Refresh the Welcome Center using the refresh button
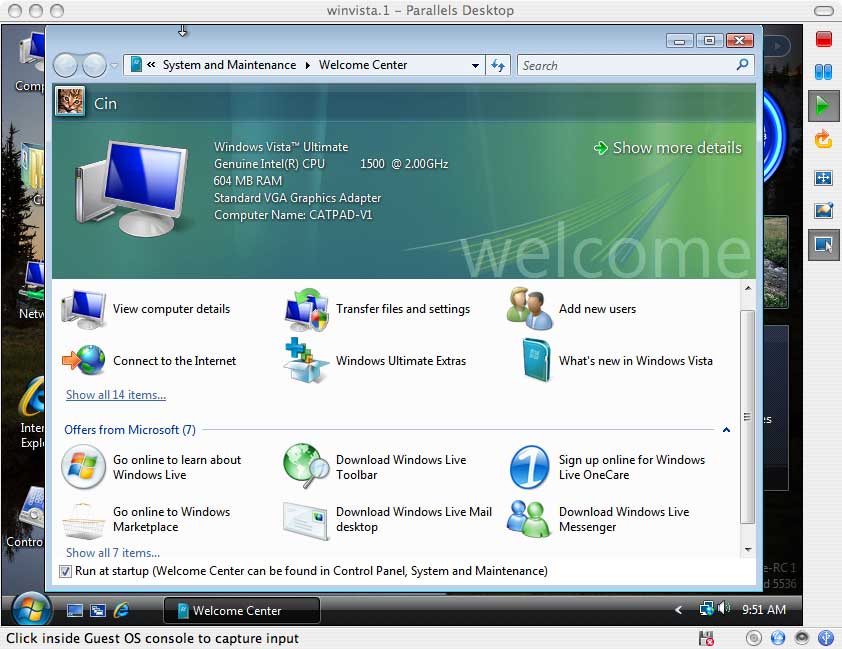Viewport: 842px width, 649px height. click(x=498, y=65)
